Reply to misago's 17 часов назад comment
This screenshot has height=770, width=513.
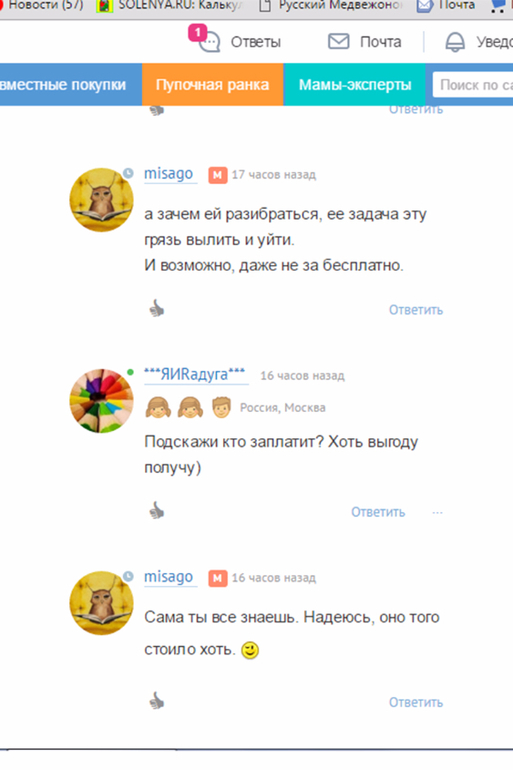click(x=416, y=310)
